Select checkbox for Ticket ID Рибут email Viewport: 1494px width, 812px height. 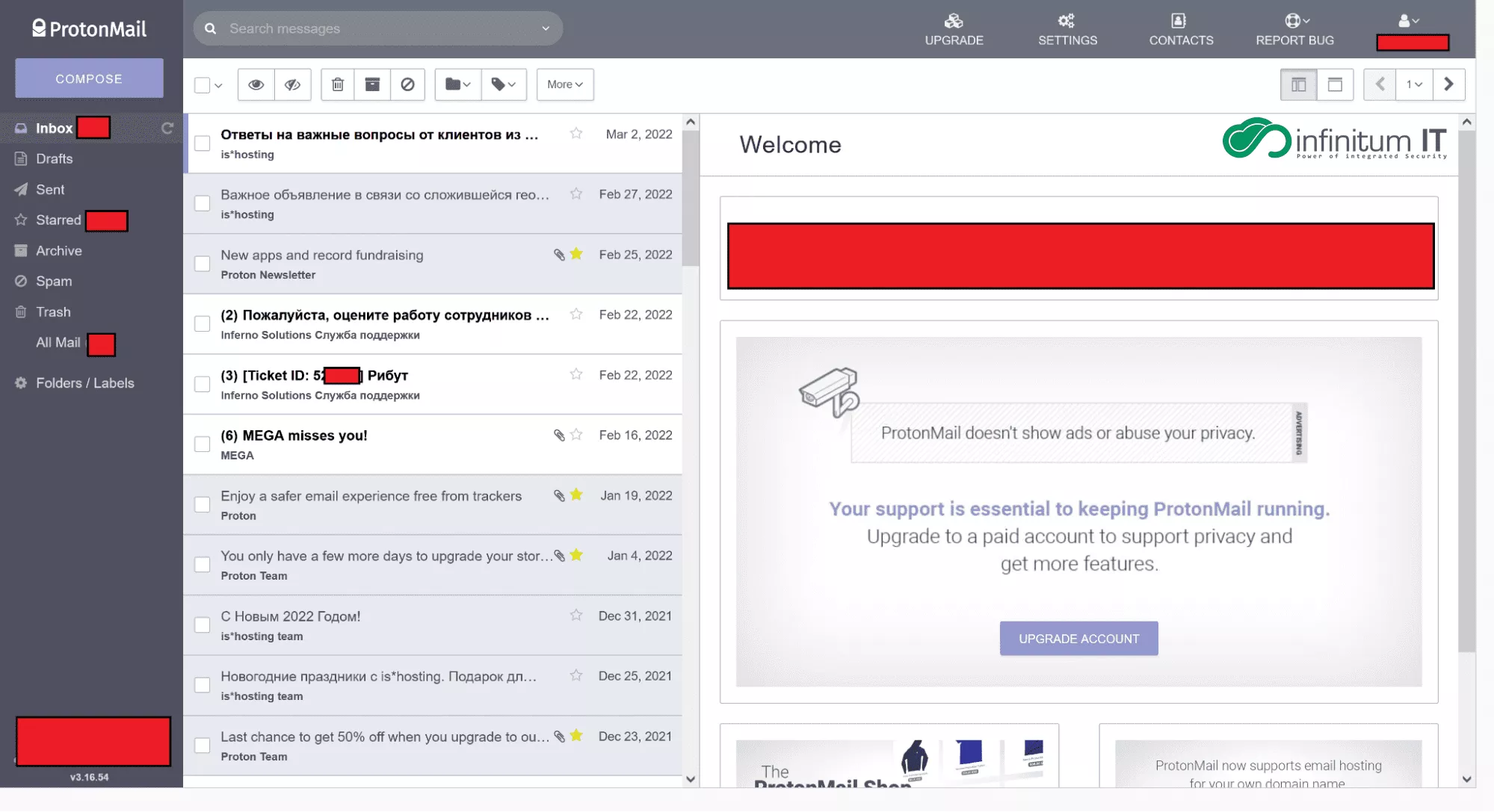coord(202,384)
